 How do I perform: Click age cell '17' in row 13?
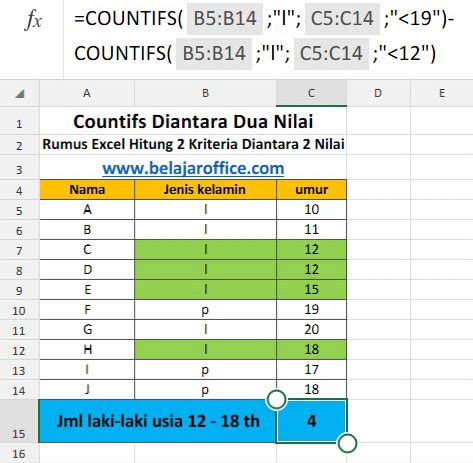(x=311, y=370)
